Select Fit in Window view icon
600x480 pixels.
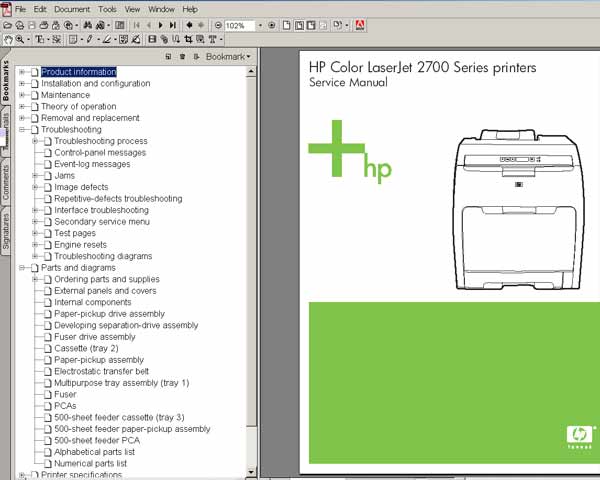coord(299,26)
